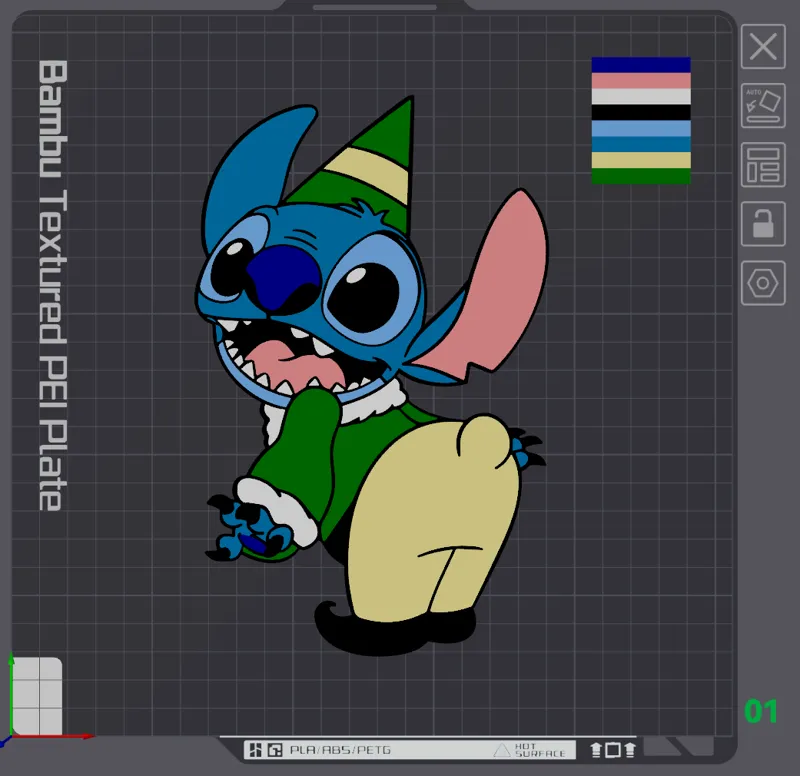Select the dark green color swatch
800x776 pixels.
click(641, 176)
